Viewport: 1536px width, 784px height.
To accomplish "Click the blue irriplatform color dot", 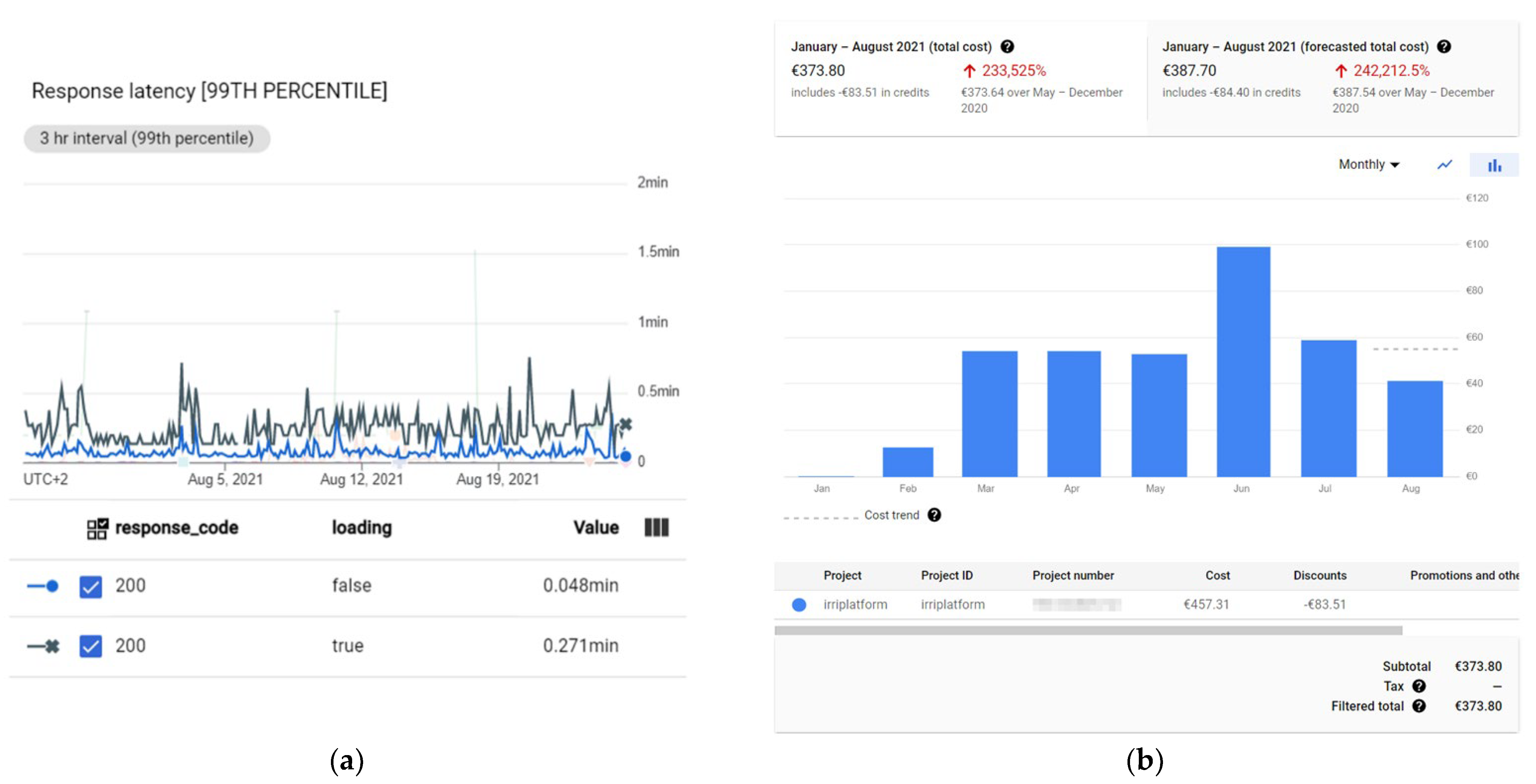I will point(799,605).
